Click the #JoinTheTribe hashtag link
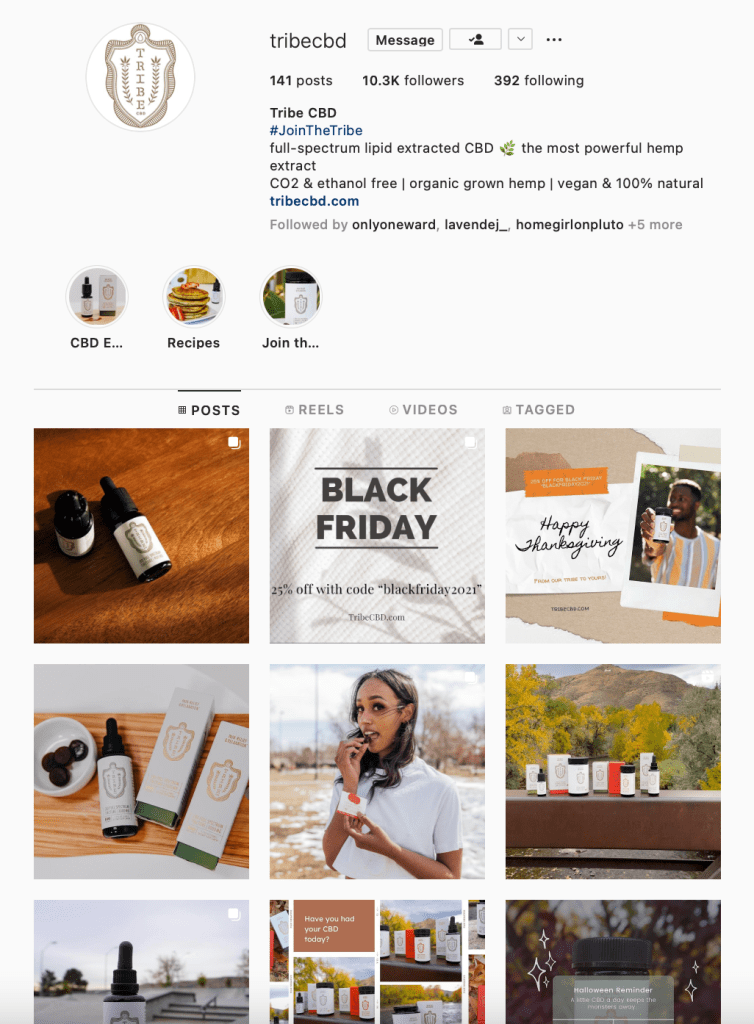754x1024 pixels. coord(316,131)
